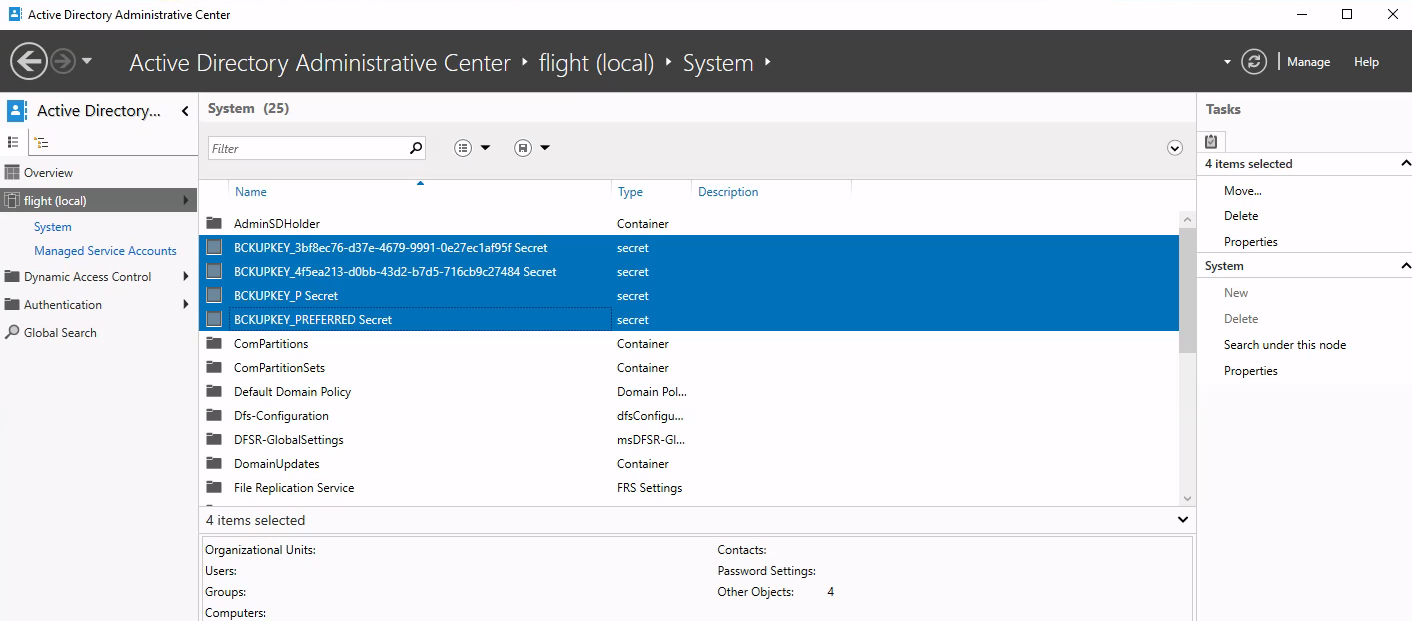1412x621 pixels.
Task: Expand filter criteria chevron button
Action: click(1175, 148)
